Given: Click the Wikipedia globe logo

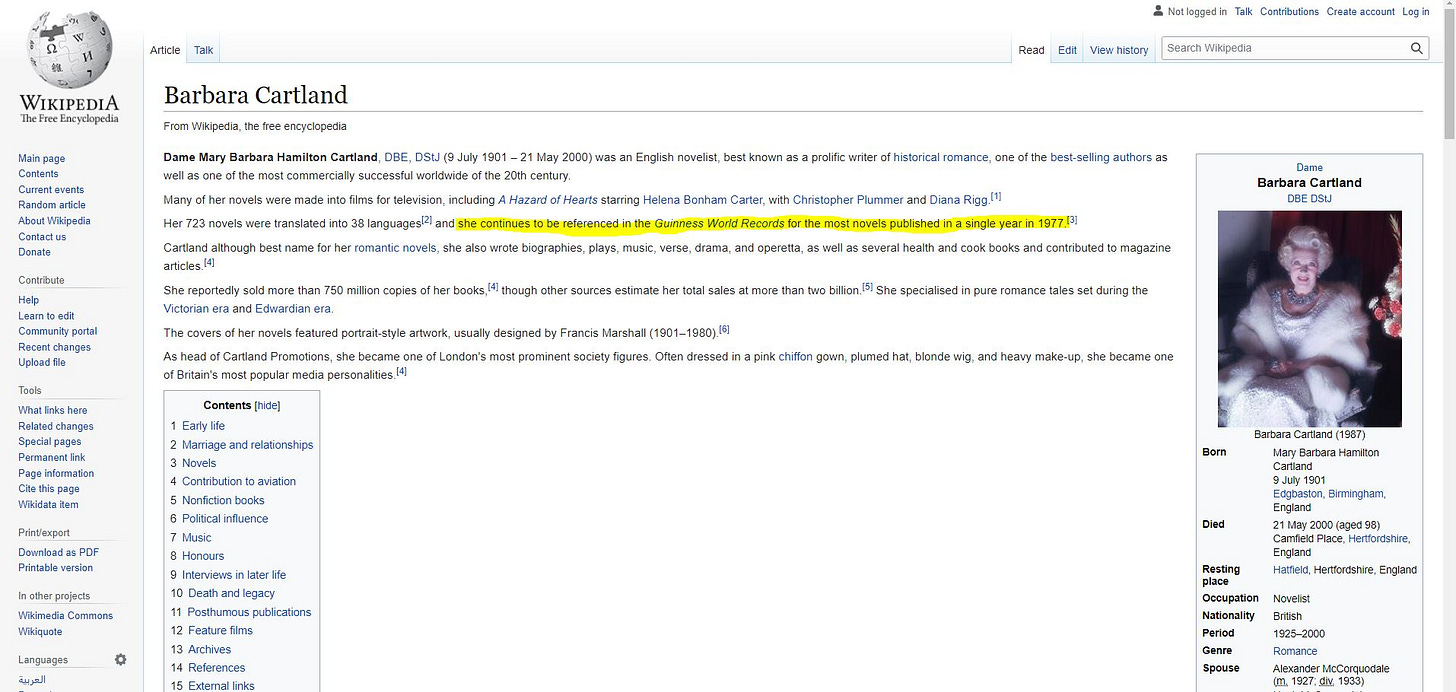Looking at the screenshot, I should click(69, 50).
